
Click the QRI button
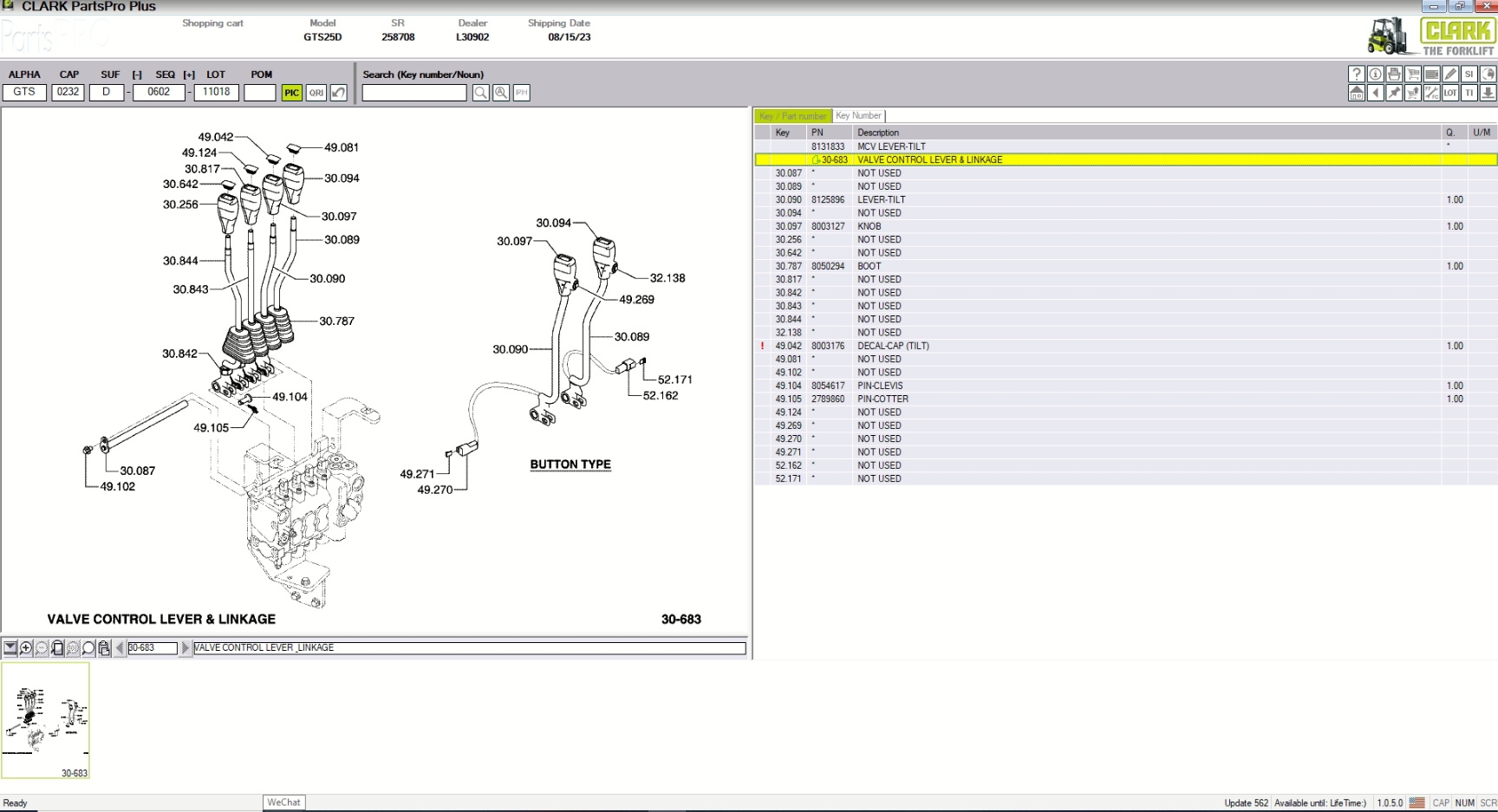[316, 93]
